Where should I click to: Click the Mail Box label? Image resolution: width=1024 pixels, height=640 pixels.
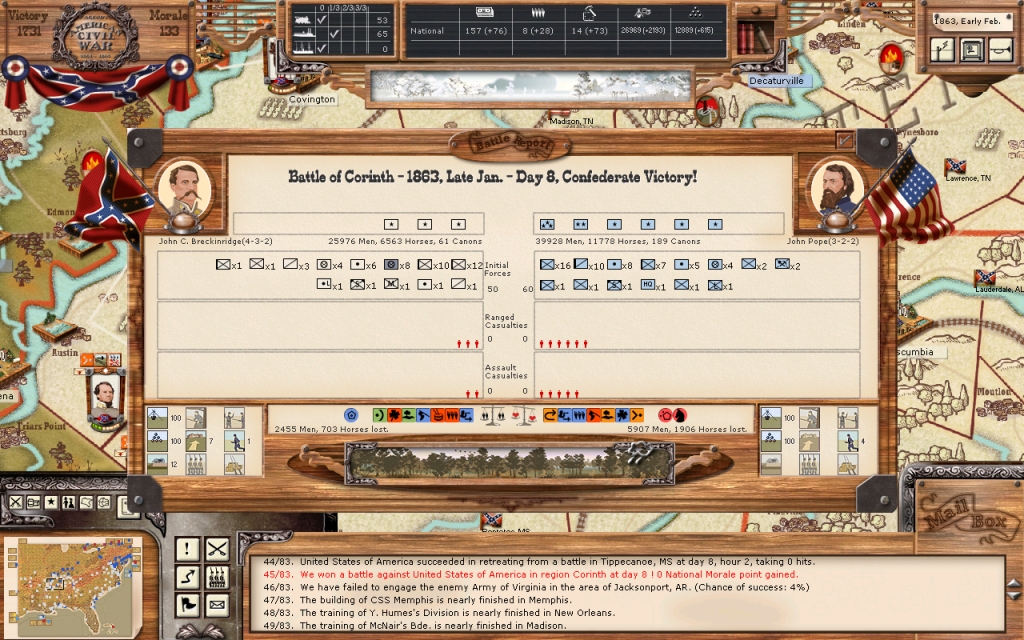click(x=960, y=519)
